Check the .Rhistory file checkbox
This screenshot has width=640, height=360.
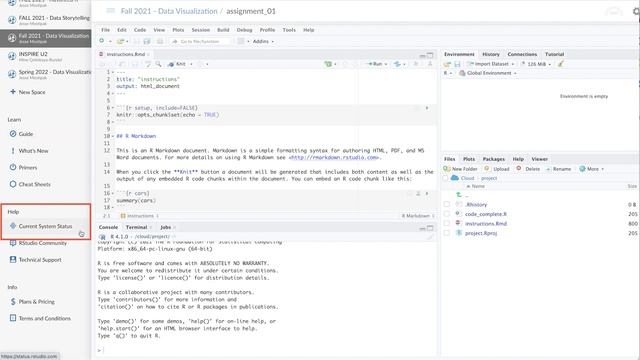(447, 204)
